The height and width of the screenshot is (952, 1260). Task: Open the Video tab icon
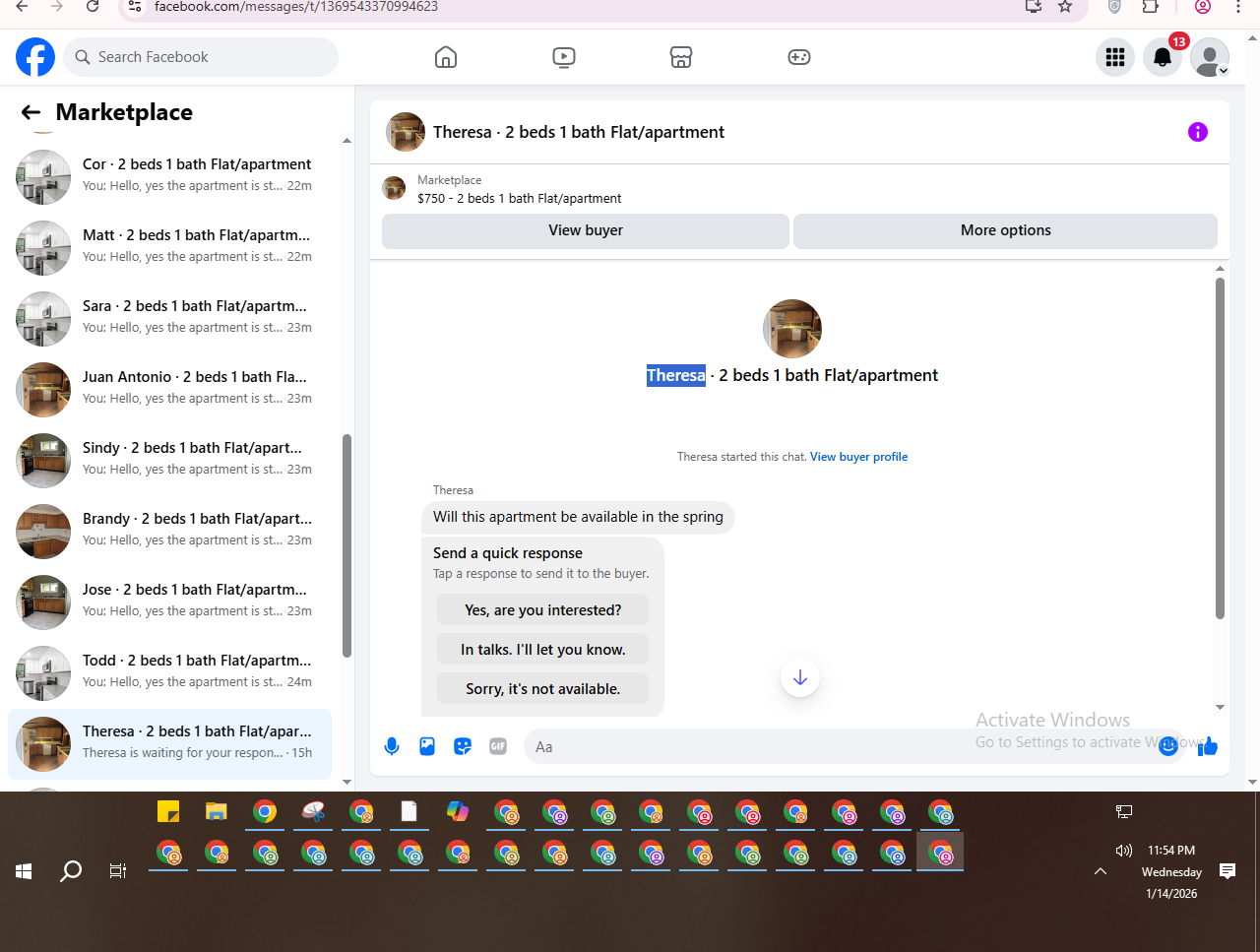(x=564, y=57)
